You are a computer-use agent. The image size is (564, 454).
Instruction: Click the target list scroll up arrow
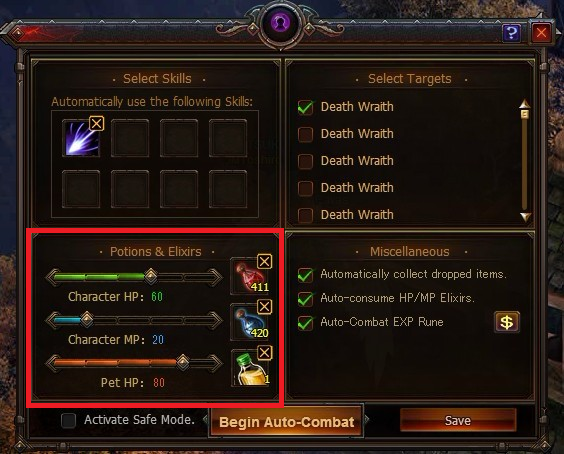tap(524, 104)
